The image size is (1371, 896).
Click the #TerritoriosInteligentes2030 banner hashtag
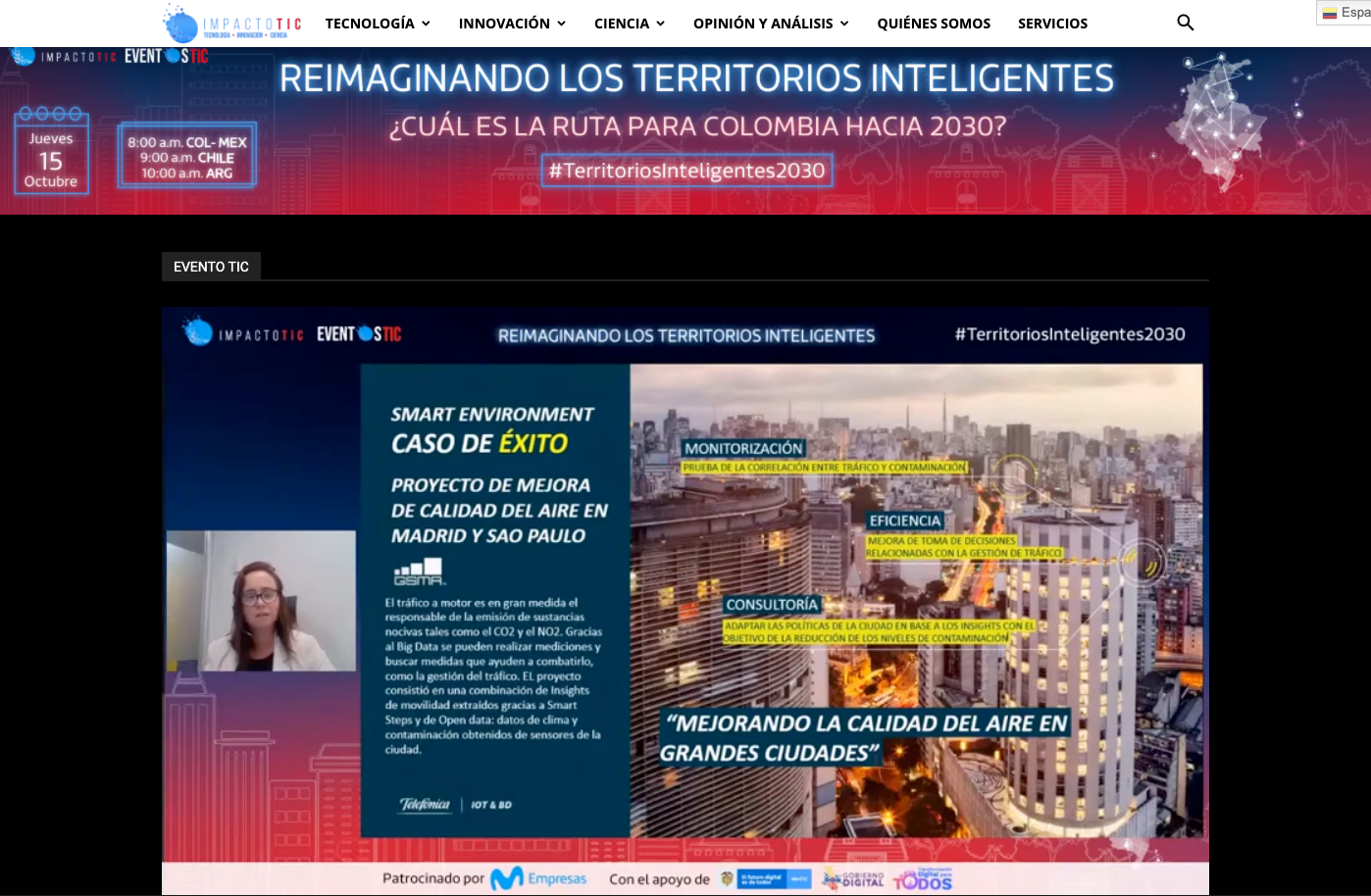click(x=686, y=171)
